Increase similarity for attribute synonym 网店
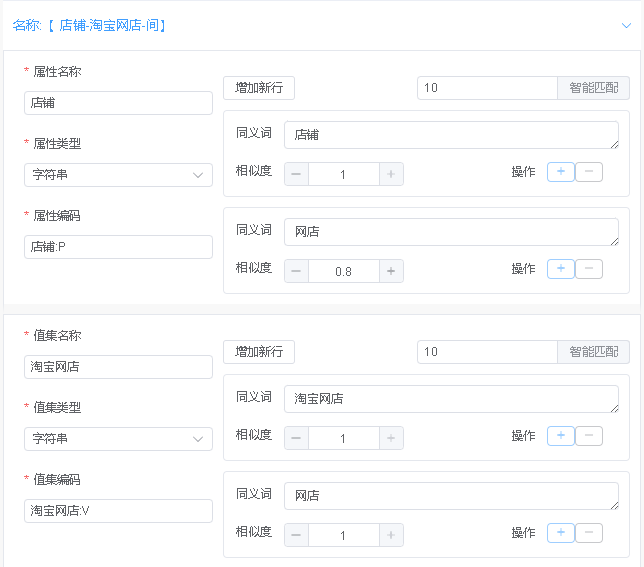This screenshot has width=644, height=567. pyautogui.click(x=391, y=271)
